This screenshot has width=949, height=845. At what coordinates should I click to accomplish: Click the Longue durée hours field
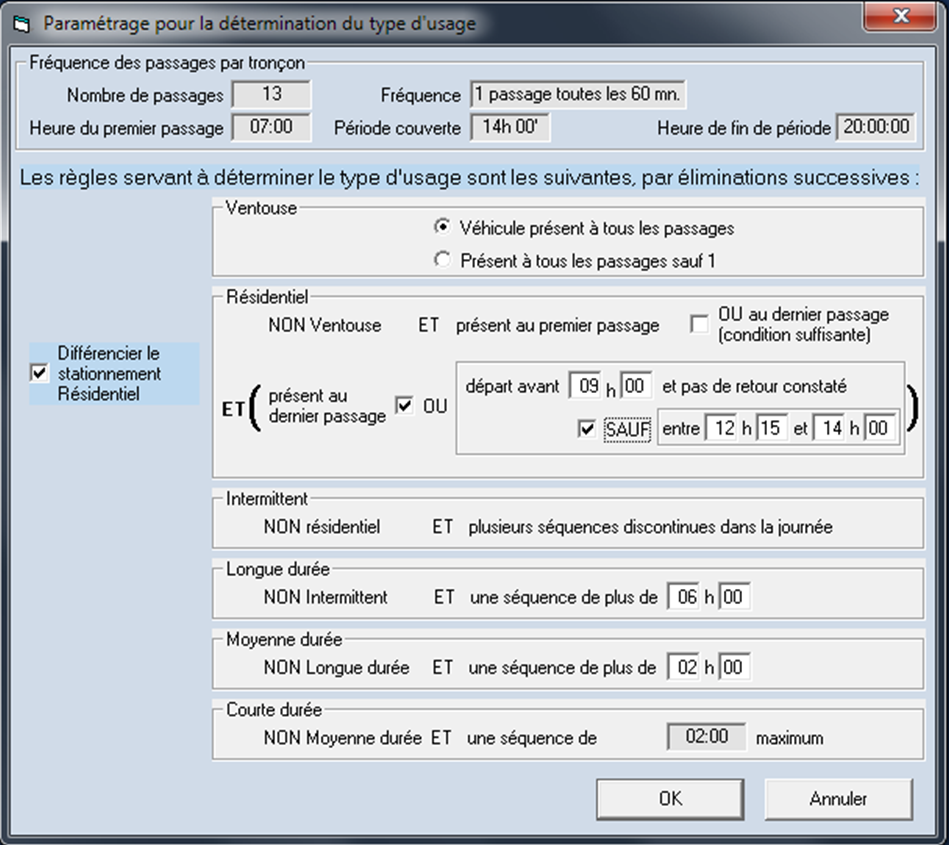click(x=684, y=597)
